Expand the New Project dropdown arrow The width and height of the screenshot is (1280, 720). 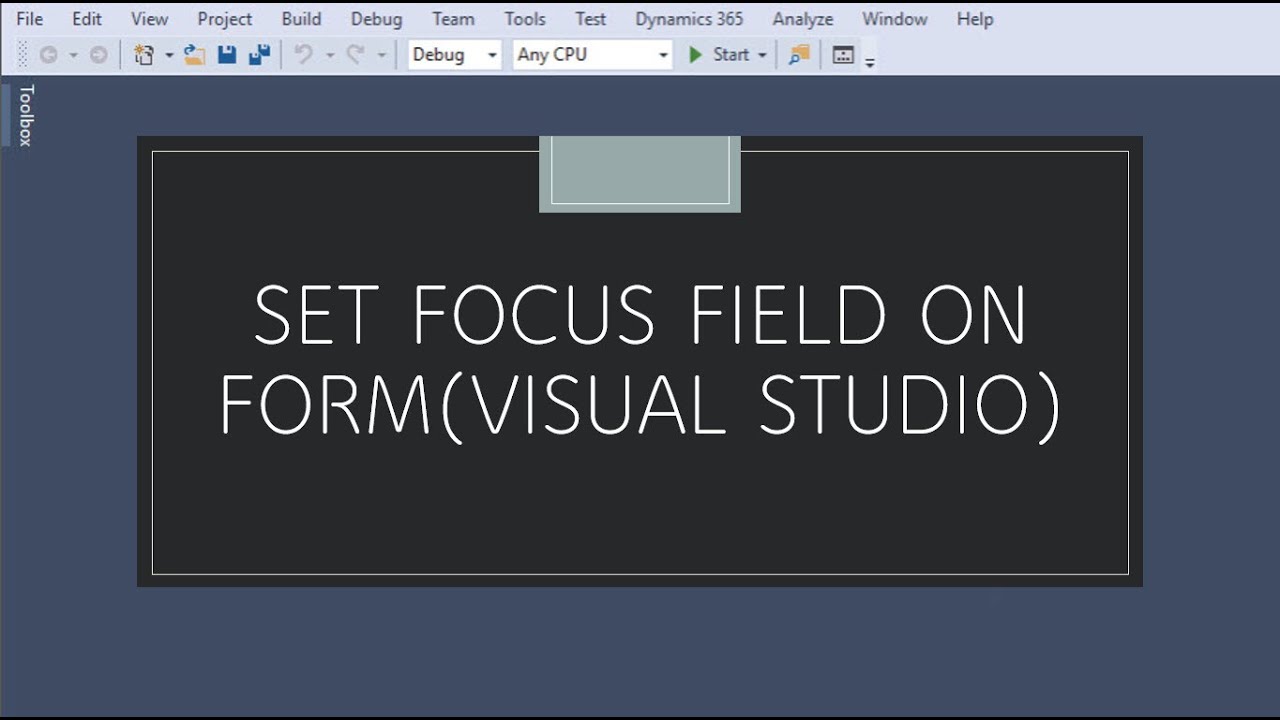169,56
